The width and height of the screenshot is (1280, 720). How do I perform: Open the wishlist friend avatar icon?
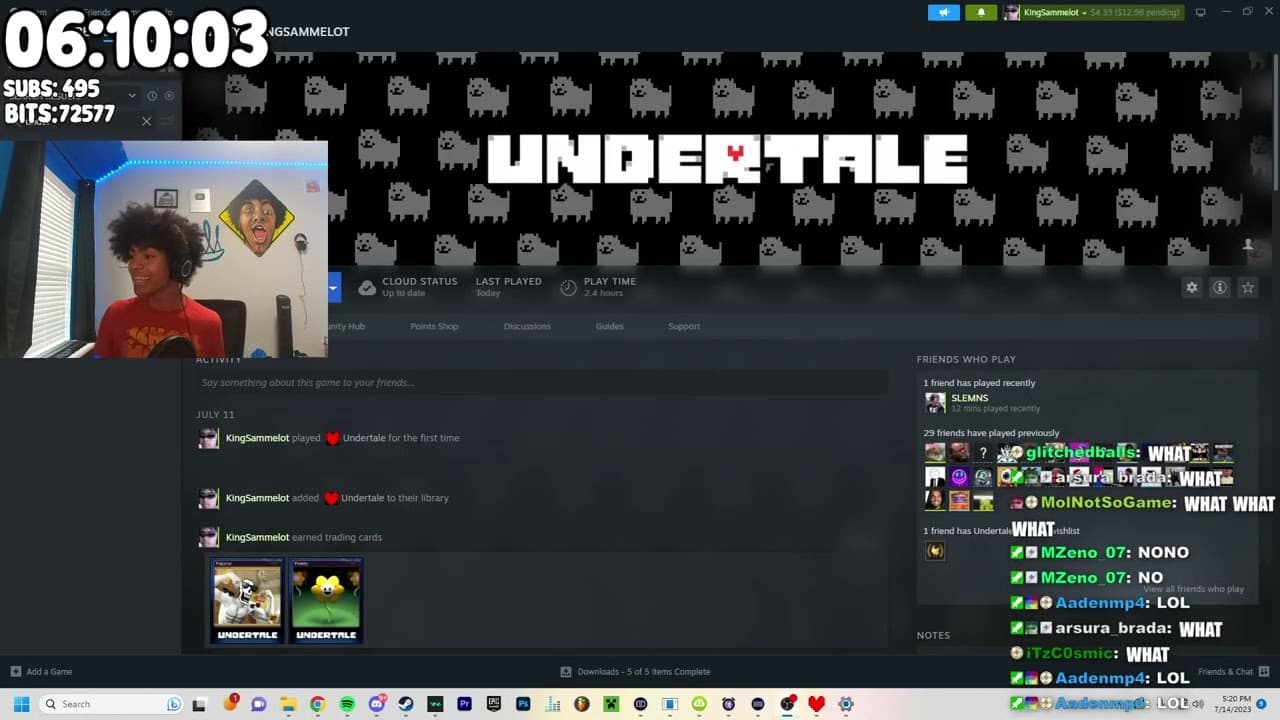tap(935, 550)
